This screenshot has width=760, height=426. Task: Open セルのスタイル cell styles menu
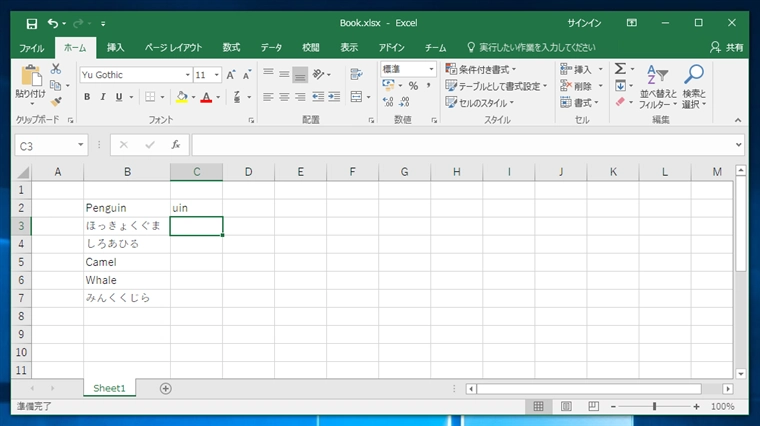pyautogui.click(x=480, y=103)
